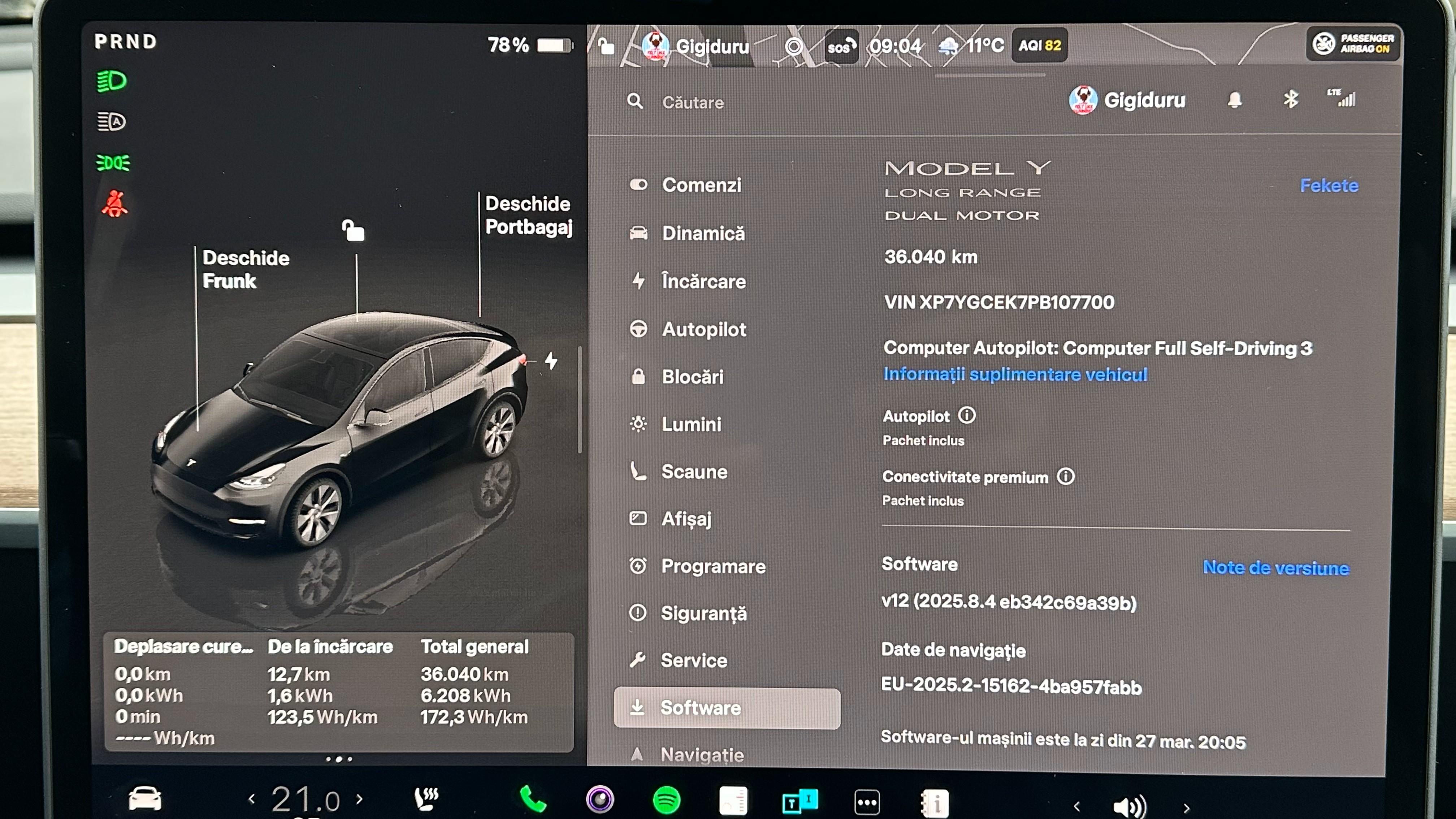Open notifications bell icon
The height and width of the screenshot is (819, 1456).
point(1234,100)
